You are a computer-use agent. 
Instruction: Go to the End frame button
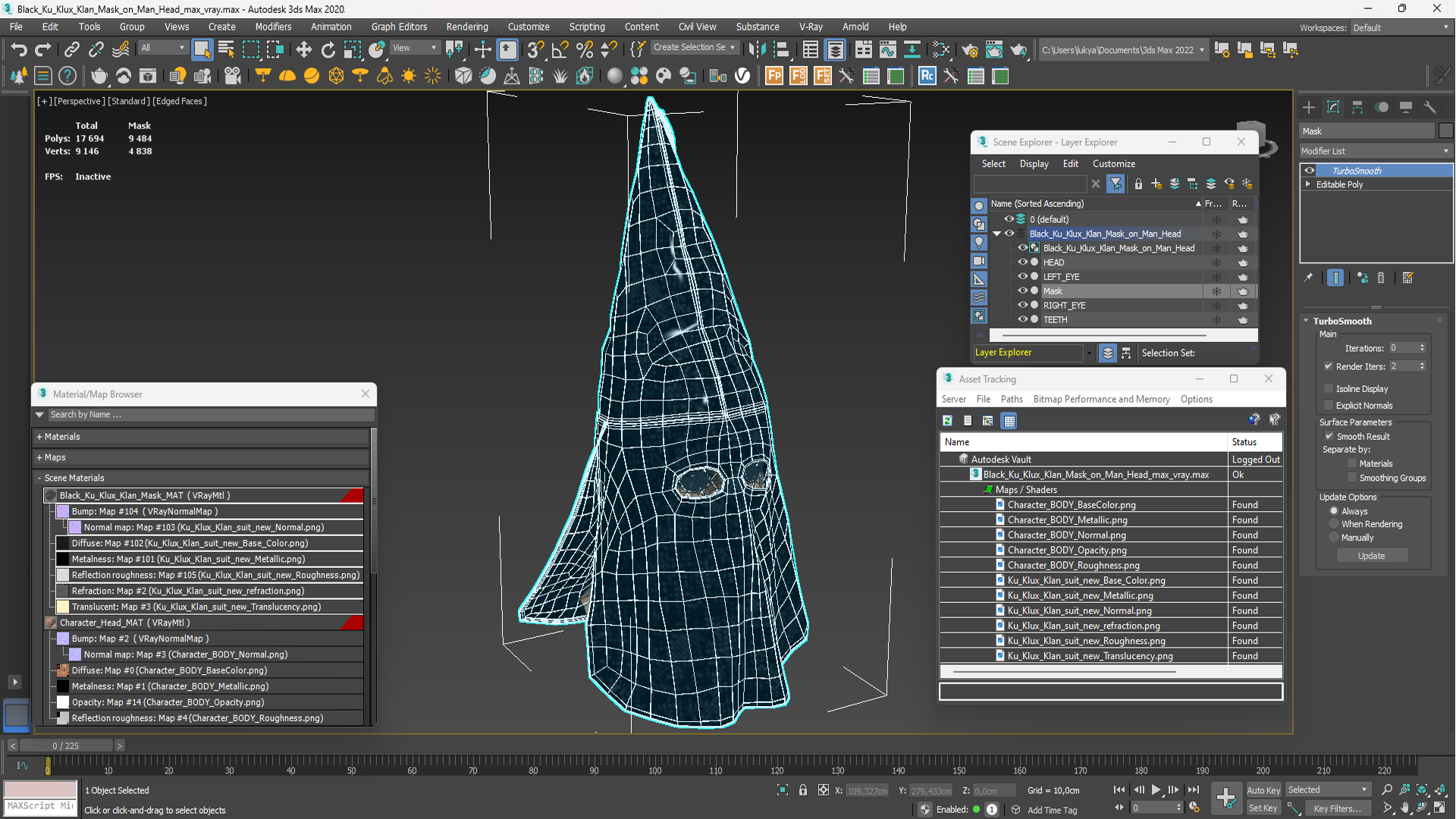pyautogui.click(x=1193, y=790)
